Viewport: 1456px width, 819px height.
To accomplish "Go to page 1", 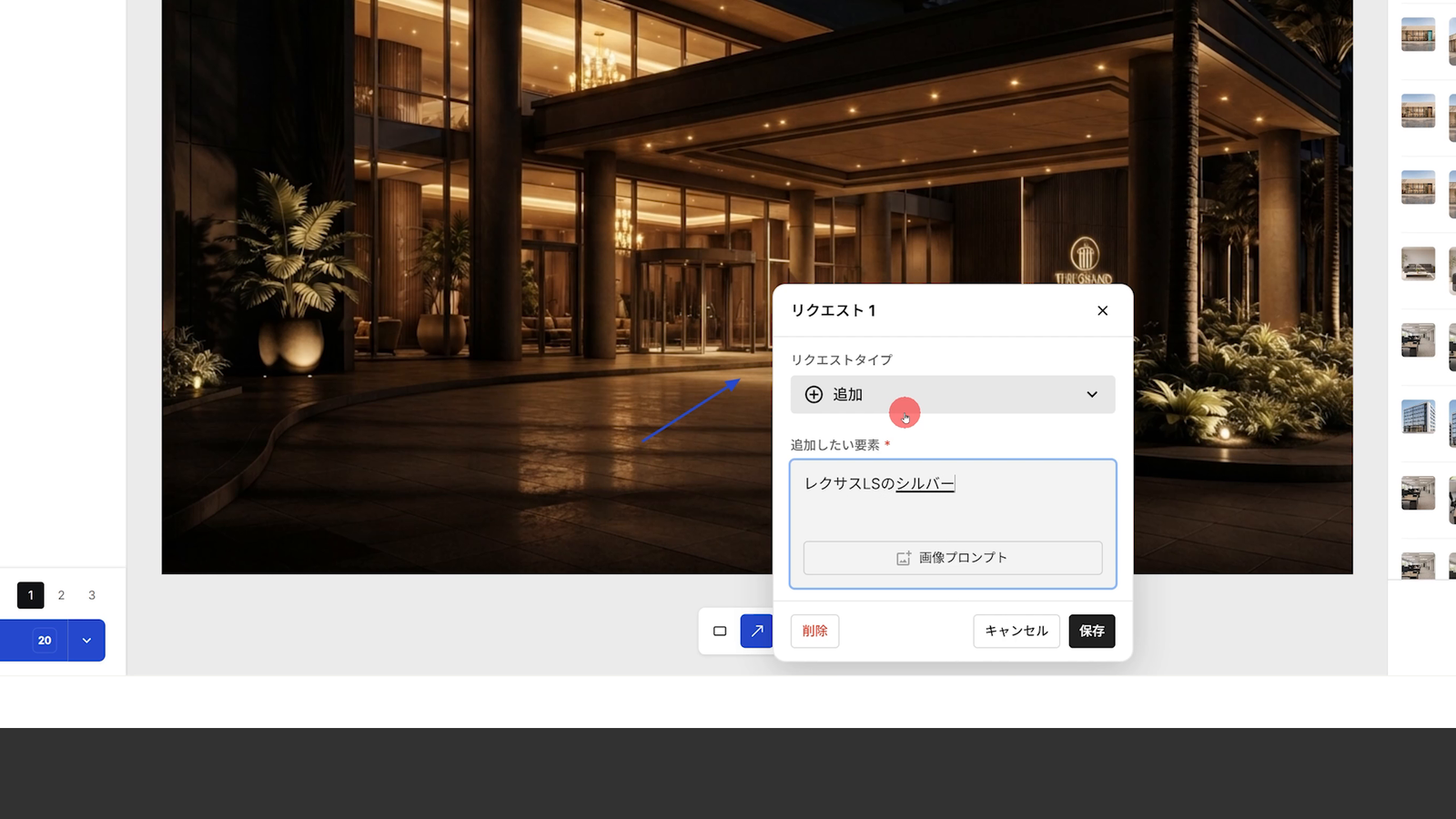I will coord(30,595).
